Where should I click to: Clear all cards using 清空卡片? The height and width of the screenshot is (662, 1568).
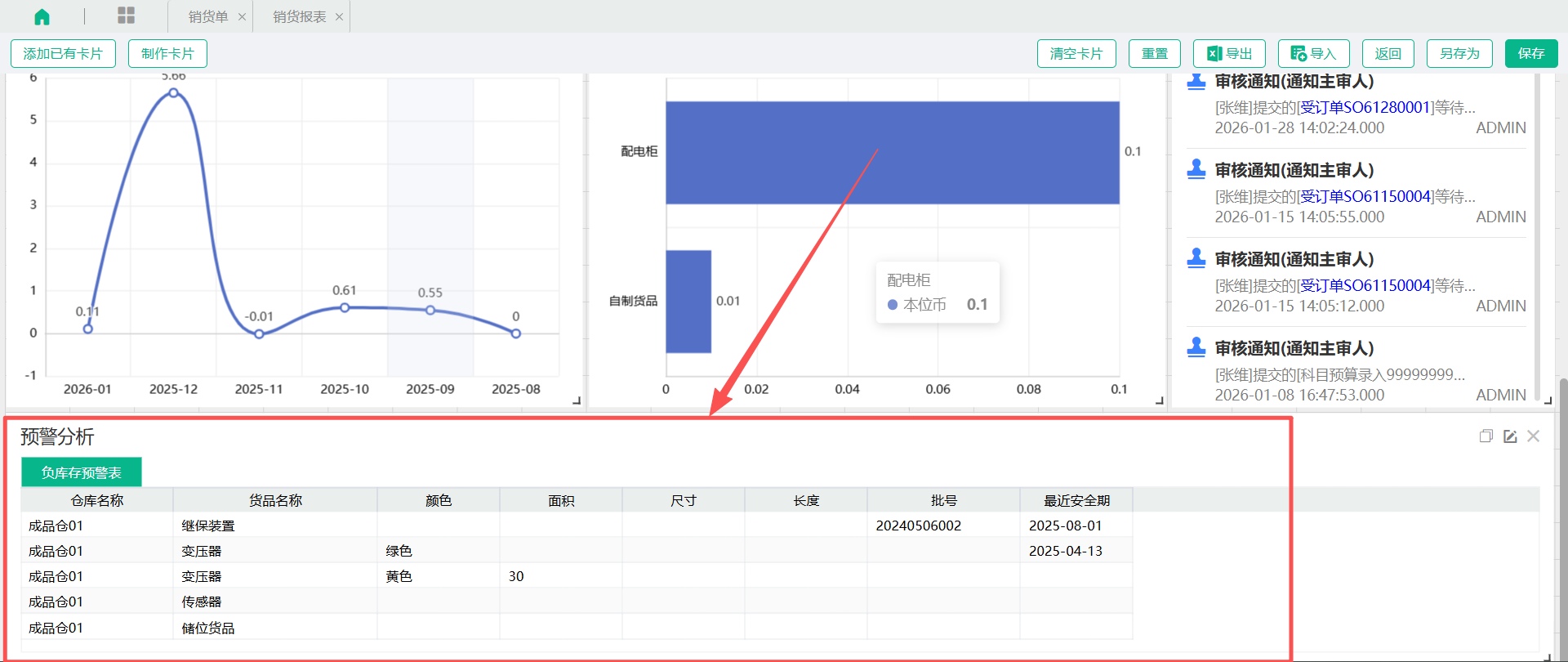(1076, 54)
